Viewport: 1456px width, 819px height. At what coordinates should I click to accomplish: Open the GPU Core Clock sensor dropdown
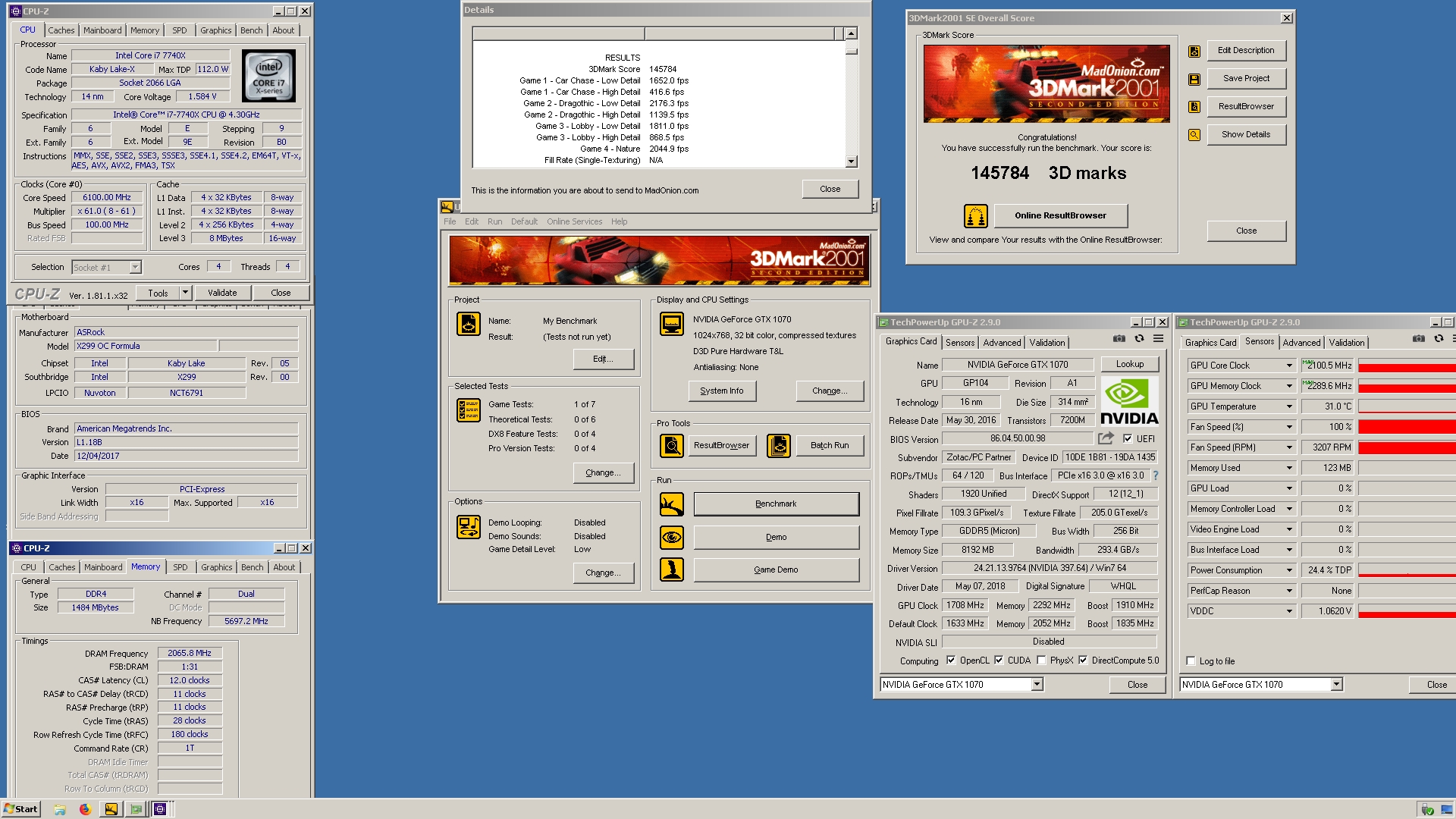(1288, 366)
